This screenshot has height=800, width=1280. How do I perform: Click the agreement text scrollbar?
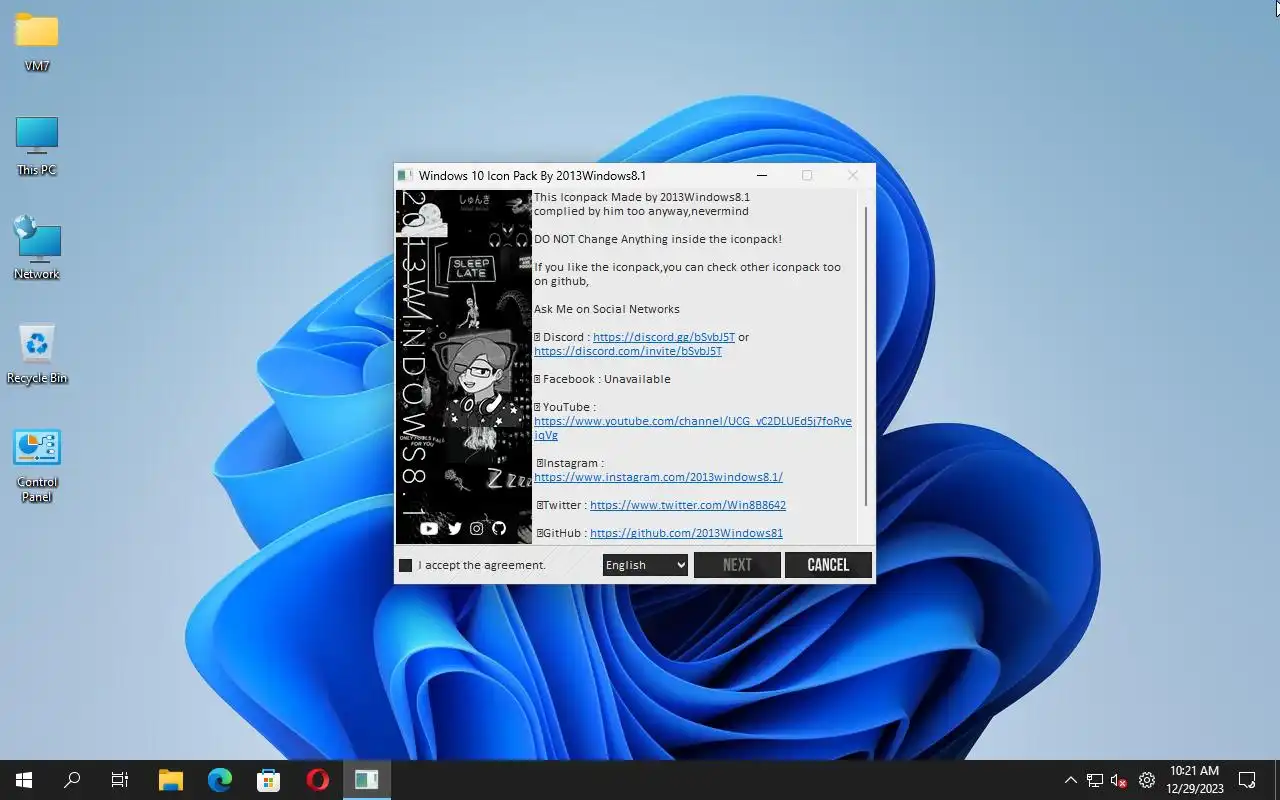click(x=865, y=357)
